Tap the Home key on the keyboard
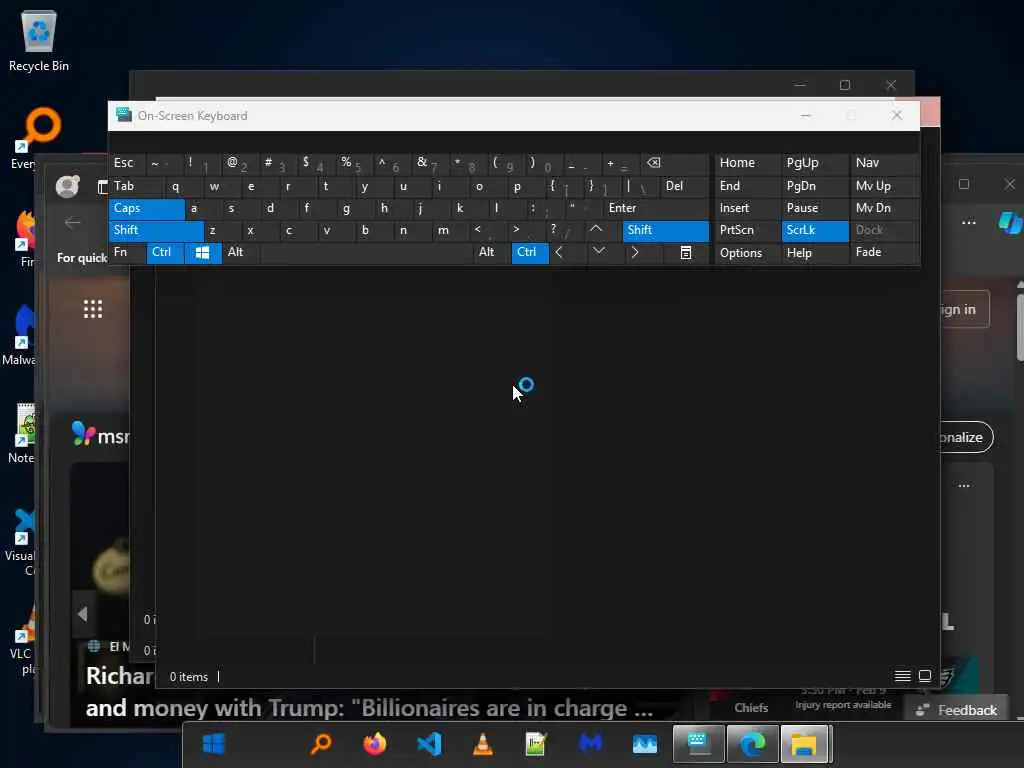Viewport: 1024px width, 768px height. coord(747,163)
